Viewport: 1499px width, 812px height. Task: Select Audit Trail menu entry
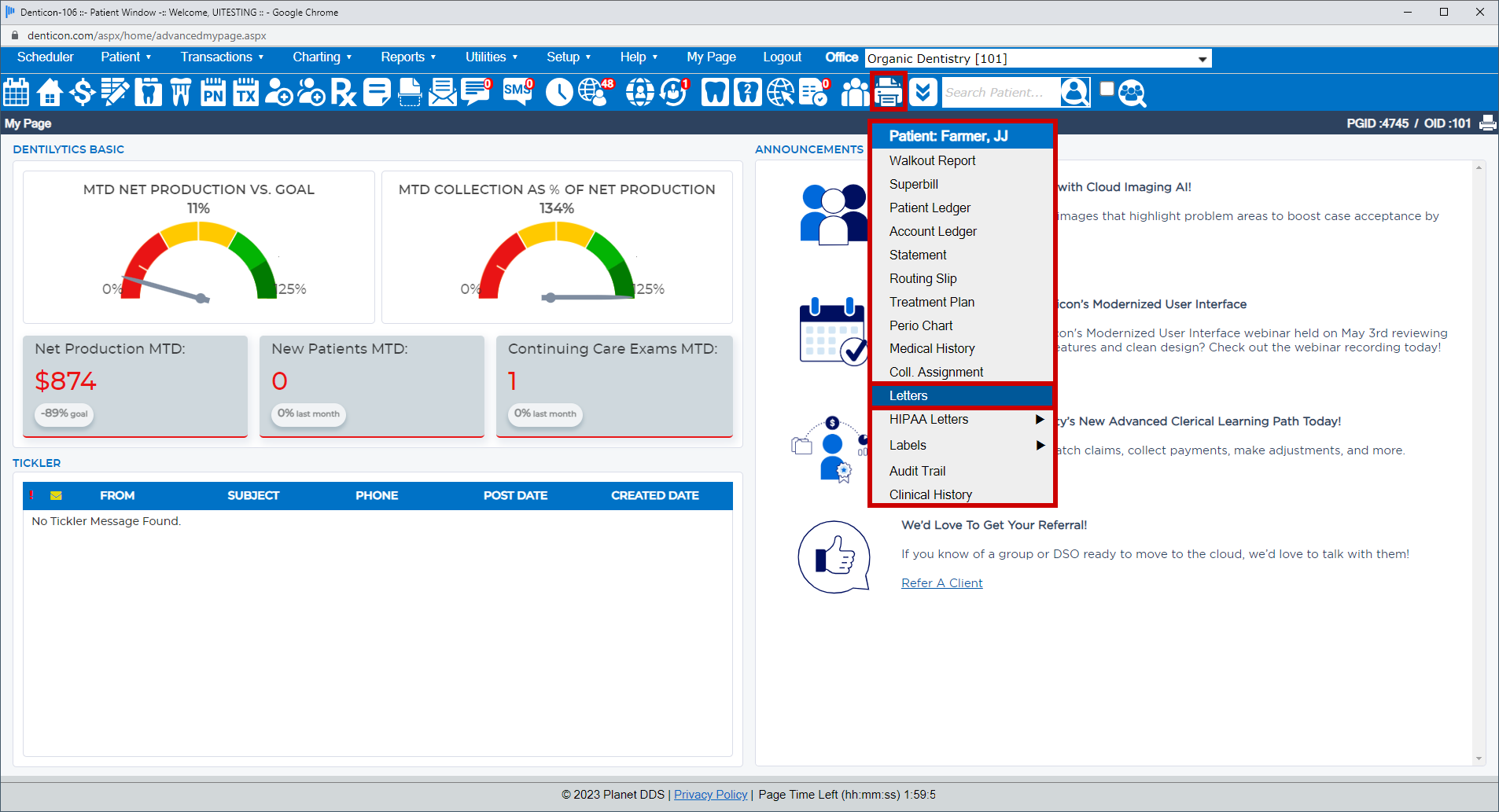click(x=963, y=472)
